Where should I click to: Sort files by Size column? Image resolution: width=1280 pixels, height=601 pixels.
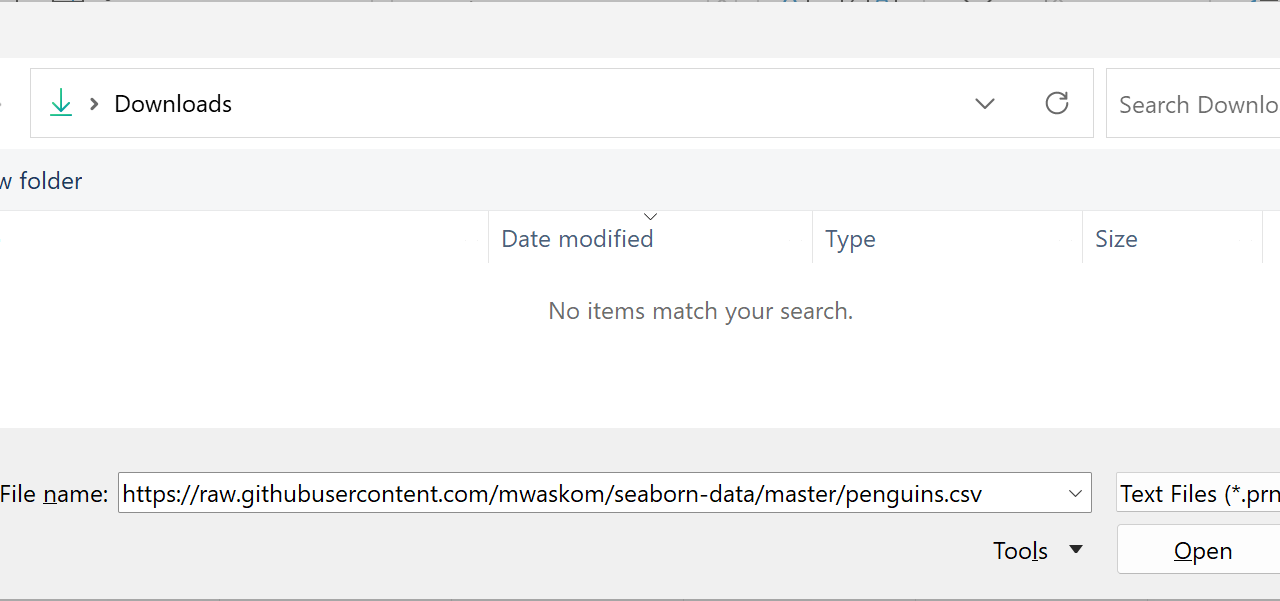[x=1116, y=239]
